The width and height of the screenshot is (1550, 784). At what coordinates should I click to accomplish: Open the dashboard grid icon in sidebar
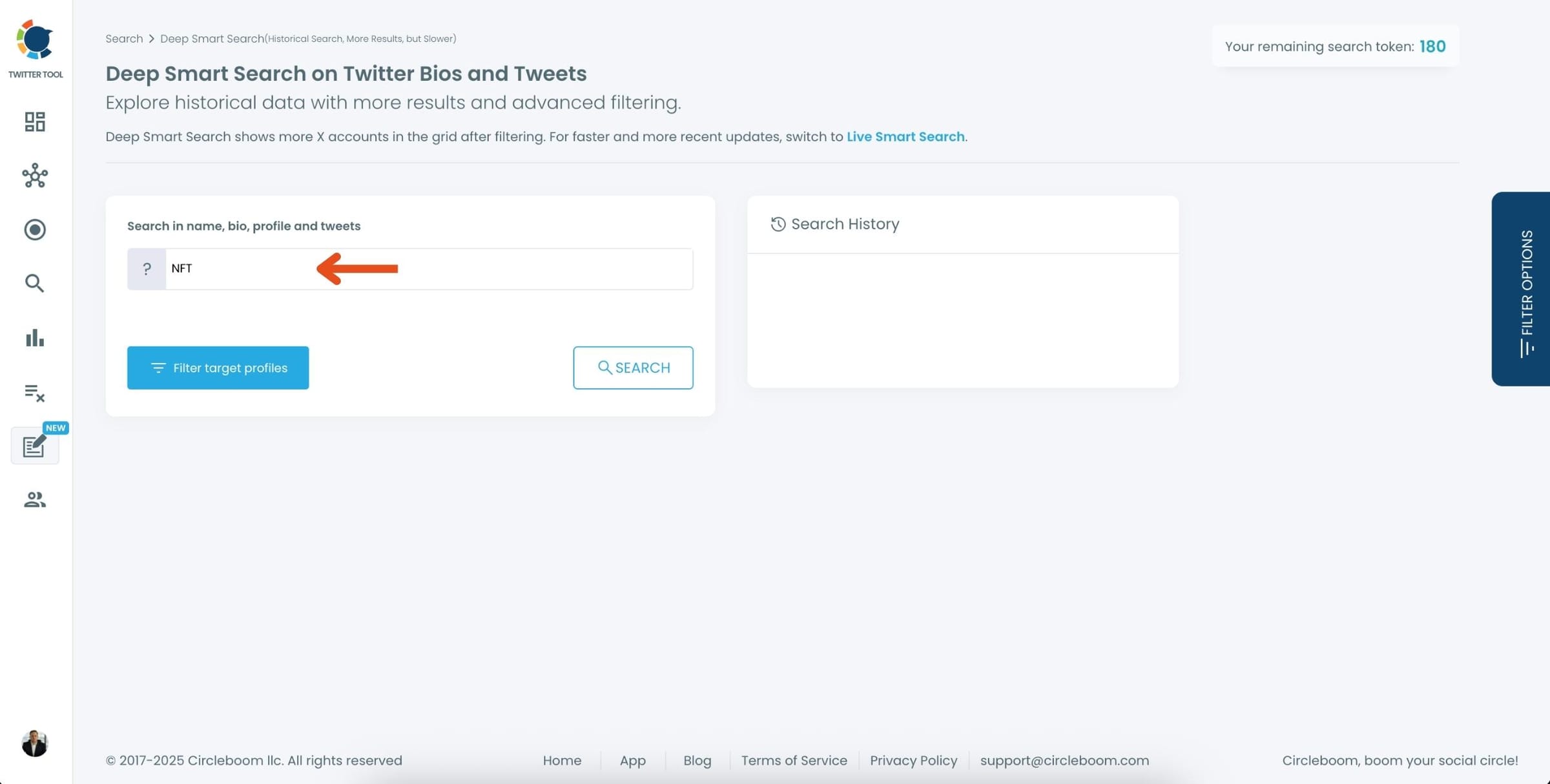[x=34, y=121]
